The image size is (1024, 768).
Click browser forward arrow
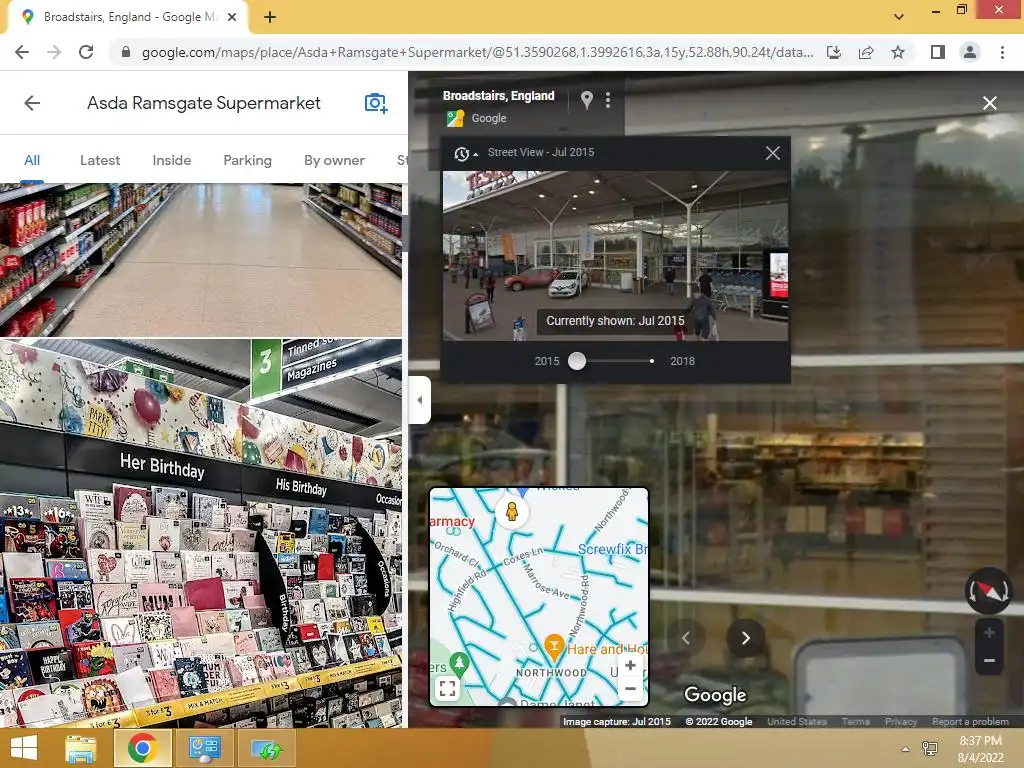[x=54, y=52]
